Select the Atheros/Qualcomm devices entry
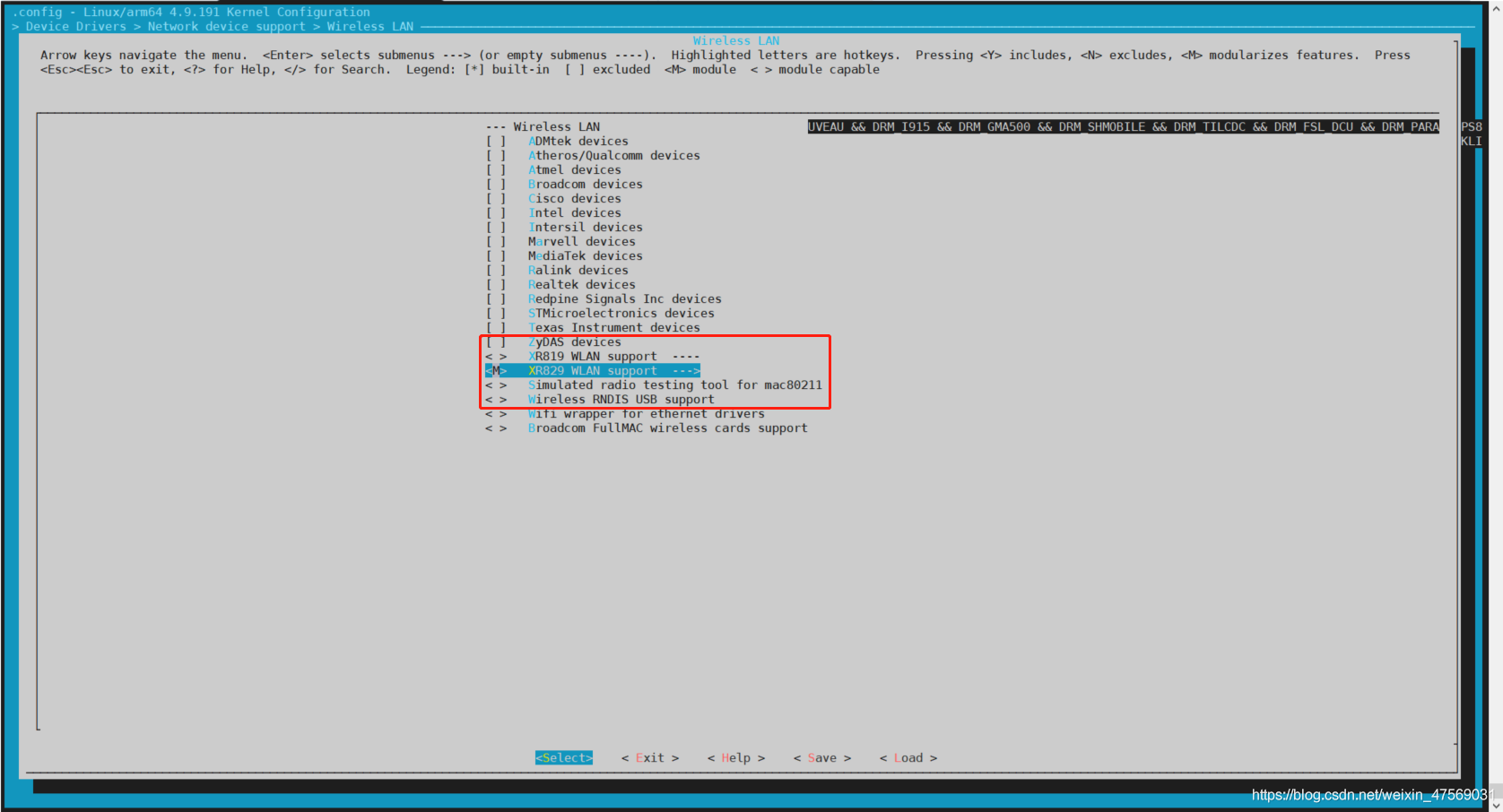 coord(614,156)
